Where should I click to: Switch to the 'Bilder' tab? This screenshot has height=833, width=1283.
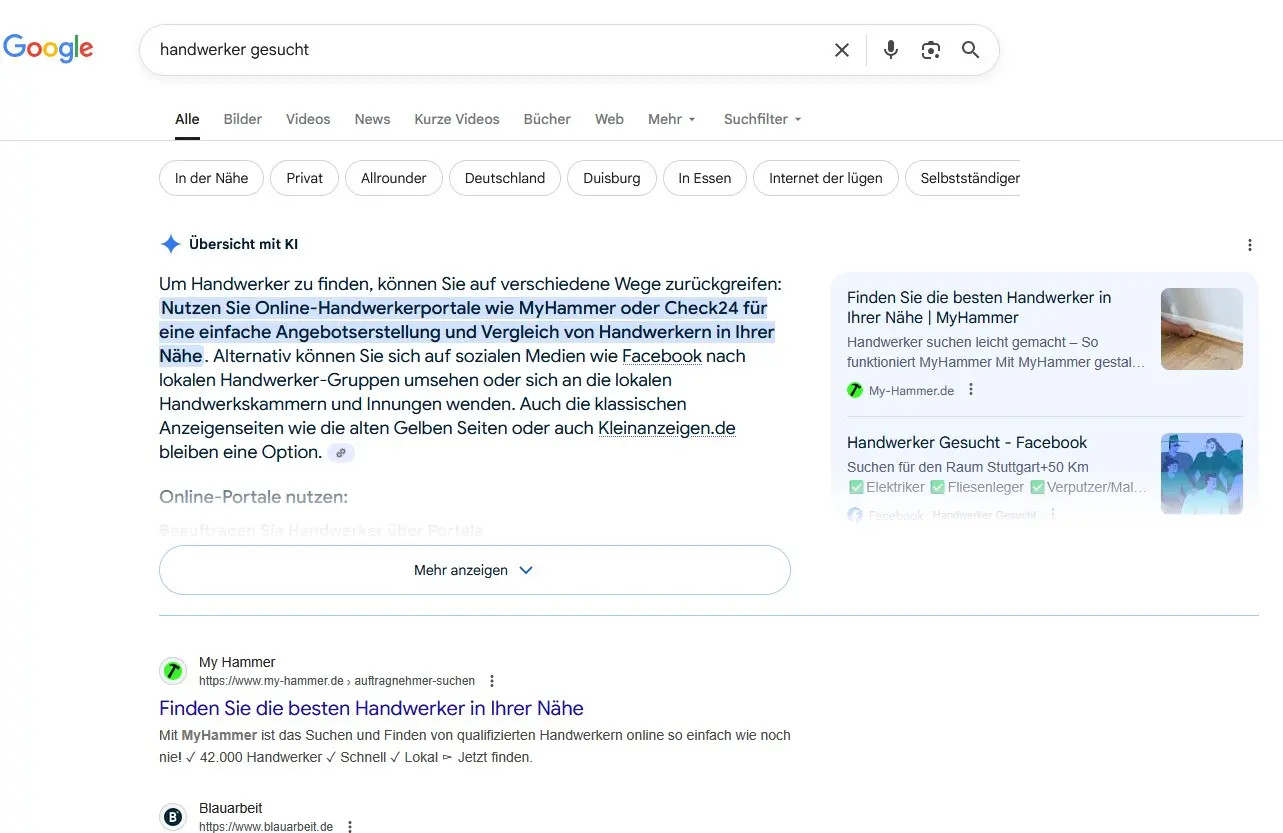point(242,119)
